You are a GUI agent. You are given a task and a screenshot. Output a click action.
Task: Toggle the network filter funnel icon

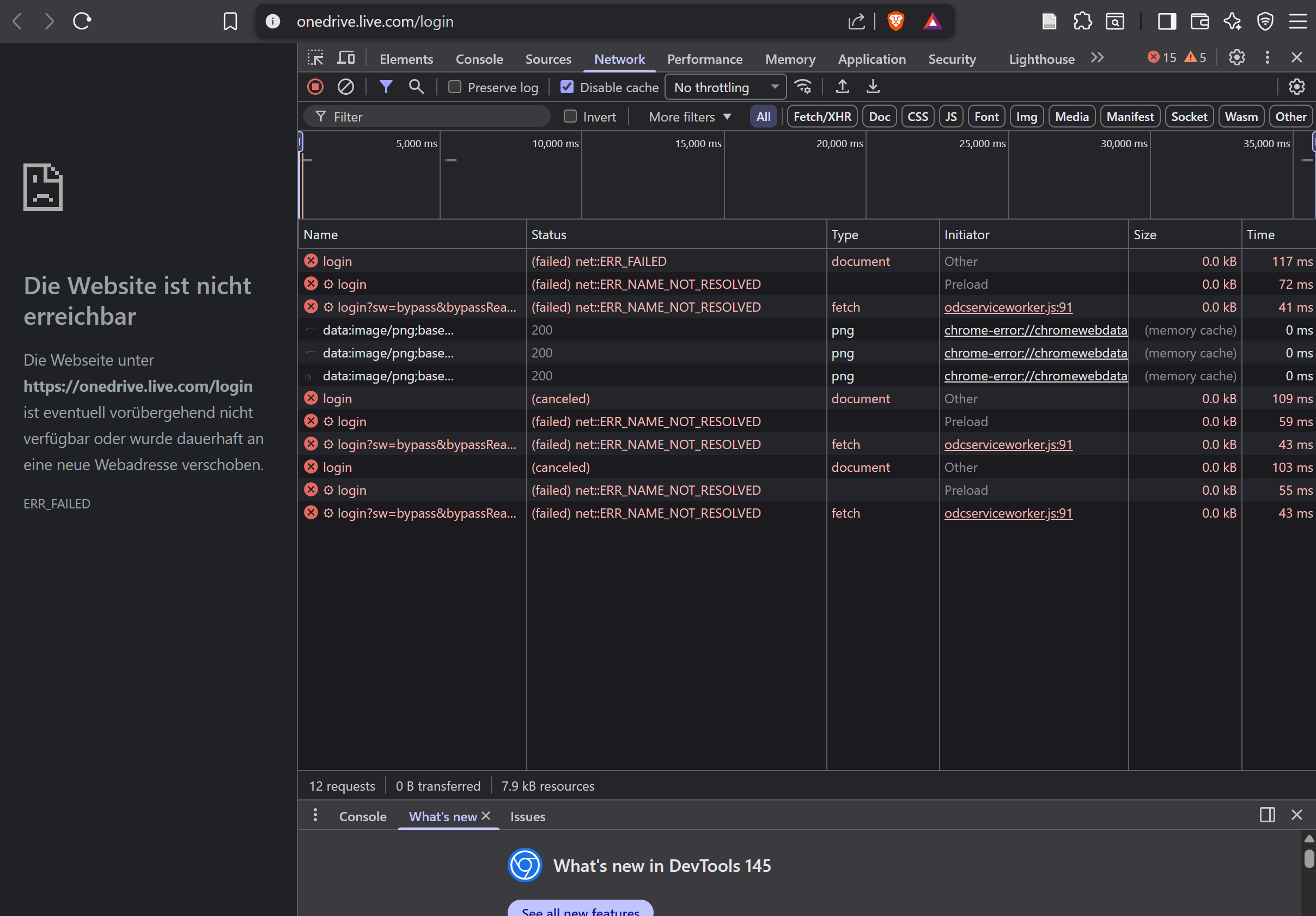click(386, 87)
